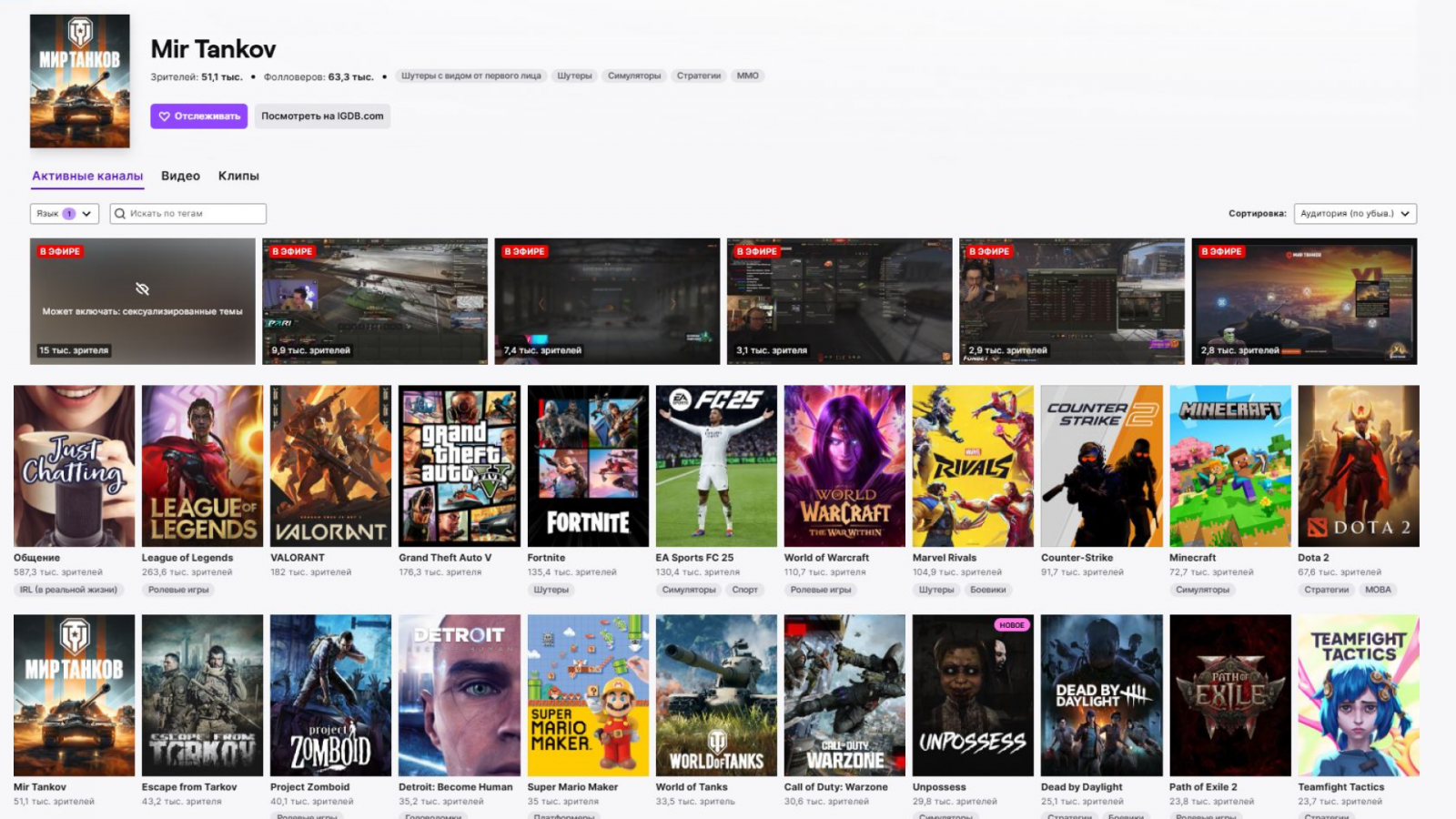Viewport: 1456px width, 819px height.
Task: Open the live stream with 9,9 тыс. зрителей
Action: click(x=375, y=301)
